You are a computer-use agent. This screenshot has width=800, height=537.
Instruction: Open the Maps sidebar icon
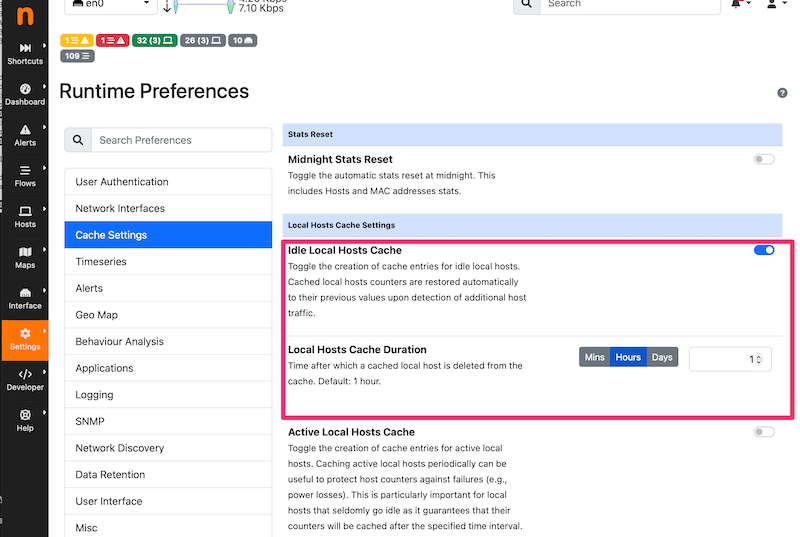(25, 257)
